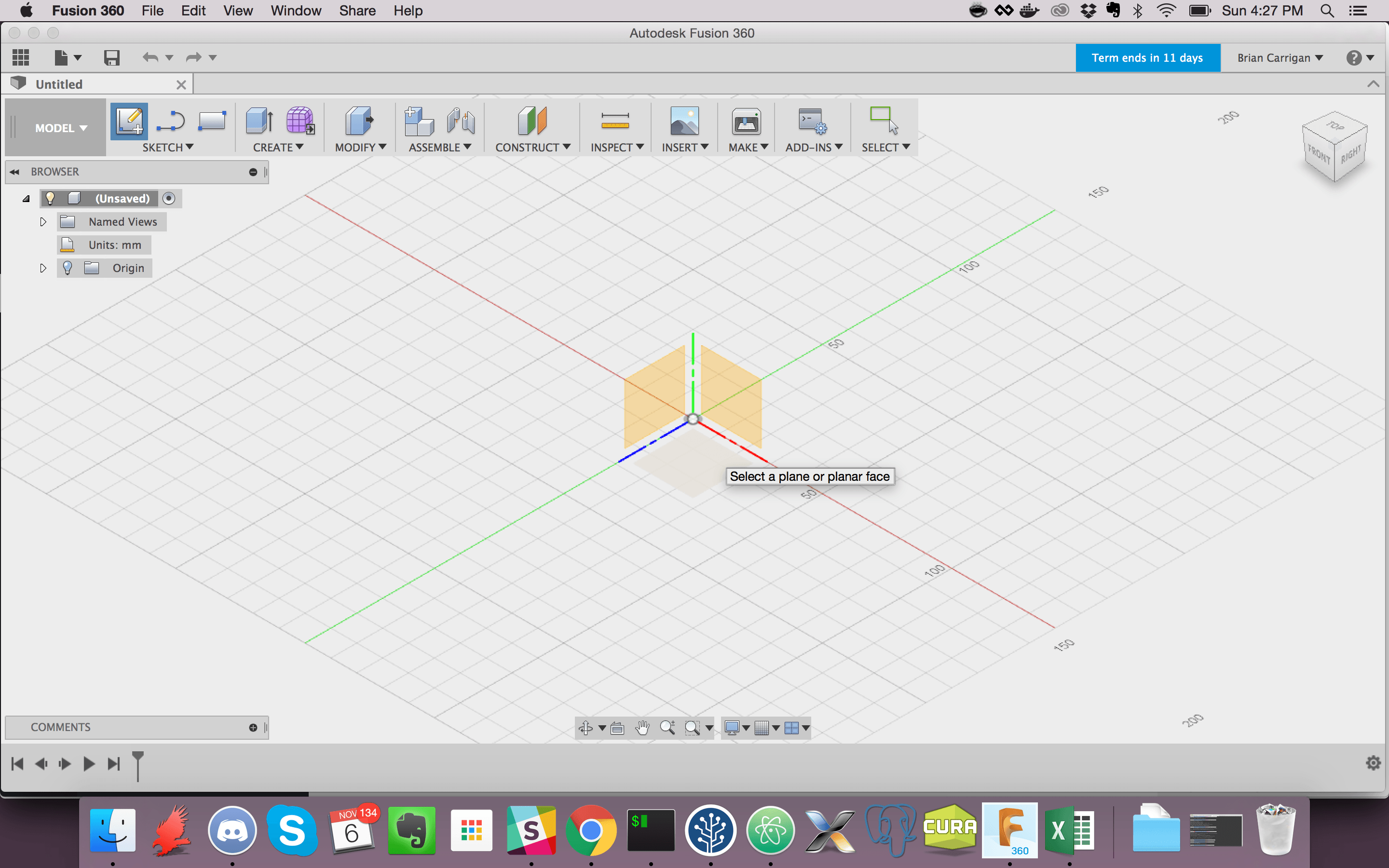Expand the Named Views tree node
Screen dimensions: 1389x868
pyautogui.click(x=43, y=222)
